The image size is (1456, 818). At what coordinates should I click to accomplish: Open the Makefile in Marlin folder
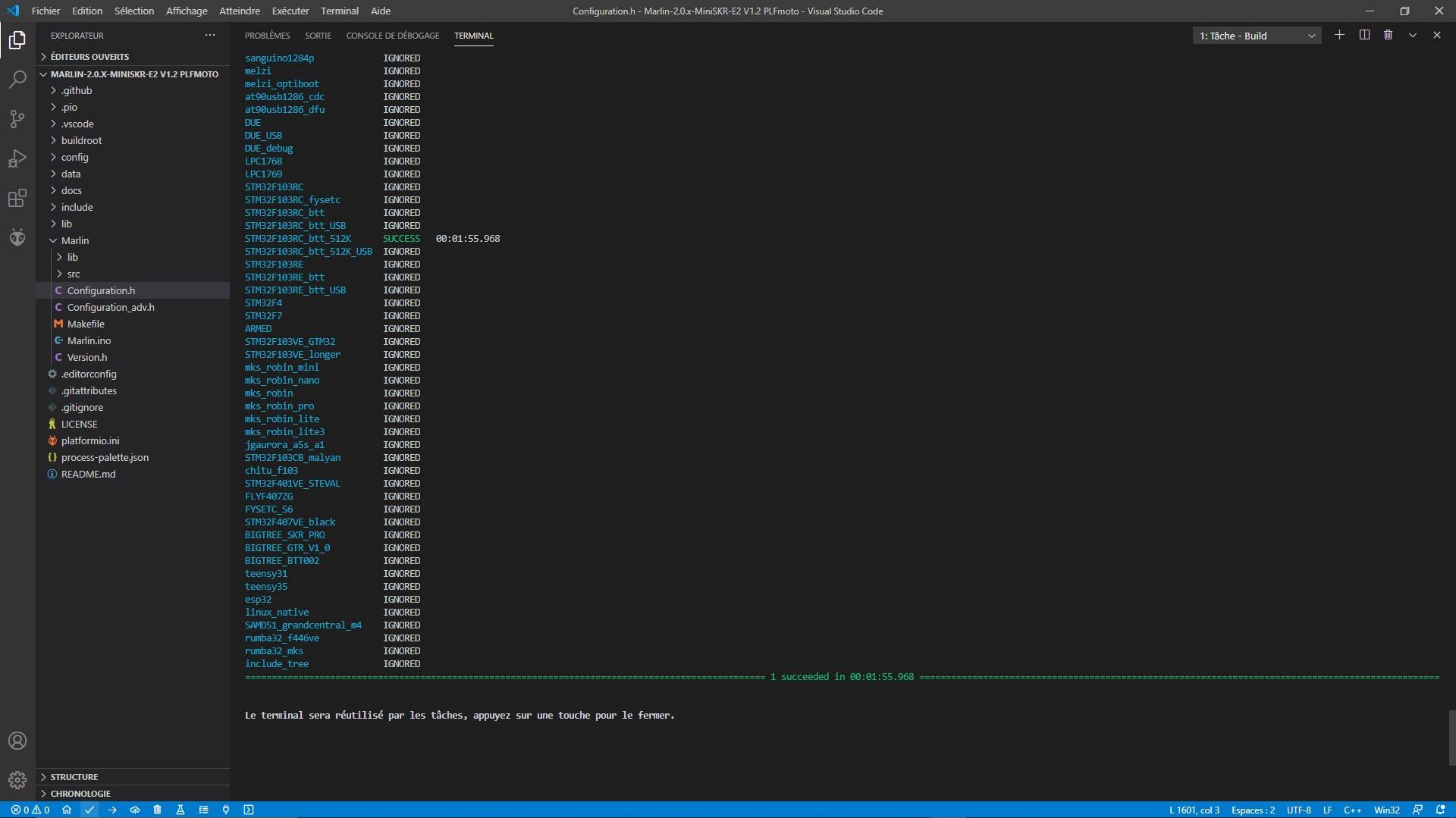pos(133,324)
